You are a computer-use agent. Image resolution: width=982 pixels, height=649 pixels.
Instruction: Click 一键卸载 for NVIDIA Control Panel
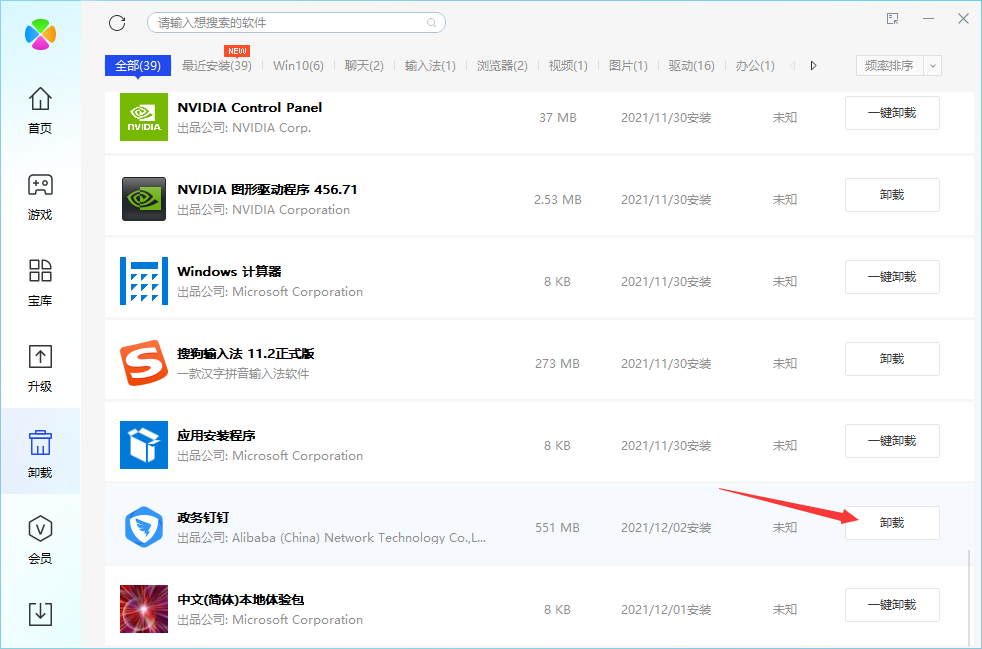click(x=892, y=113)
